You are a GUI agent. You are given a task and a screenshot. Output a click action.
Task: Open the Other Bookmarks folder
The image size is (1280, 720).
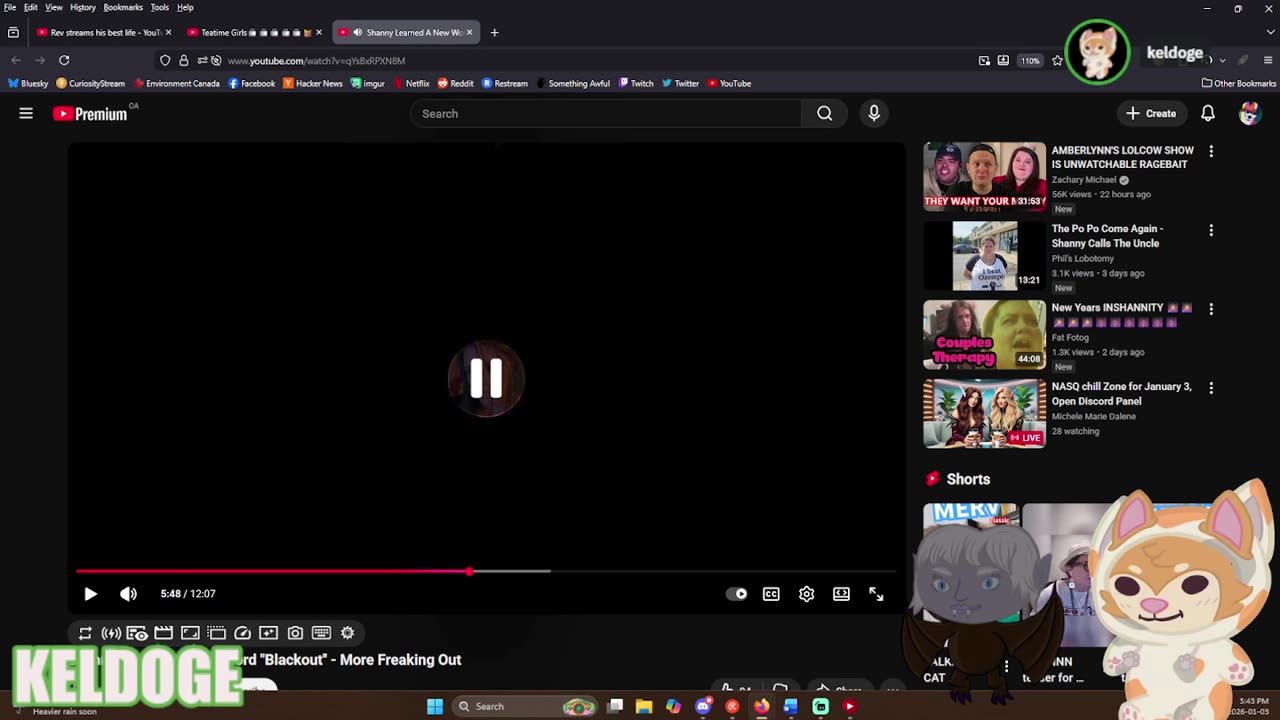(x=1239, y=84)
